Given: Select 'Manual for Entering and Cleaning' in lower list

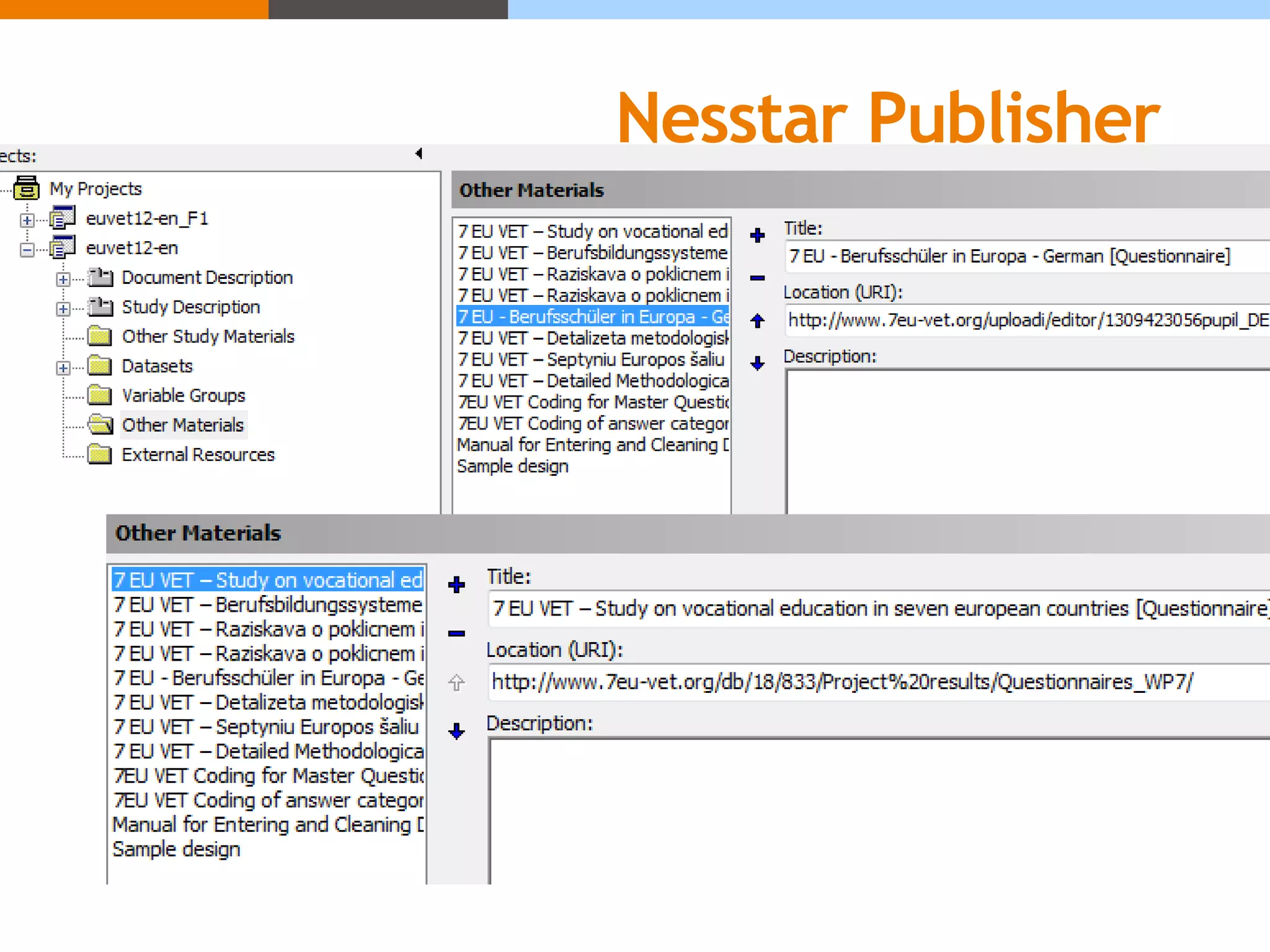Looking at the screenshot, I should tap(268, 824).
